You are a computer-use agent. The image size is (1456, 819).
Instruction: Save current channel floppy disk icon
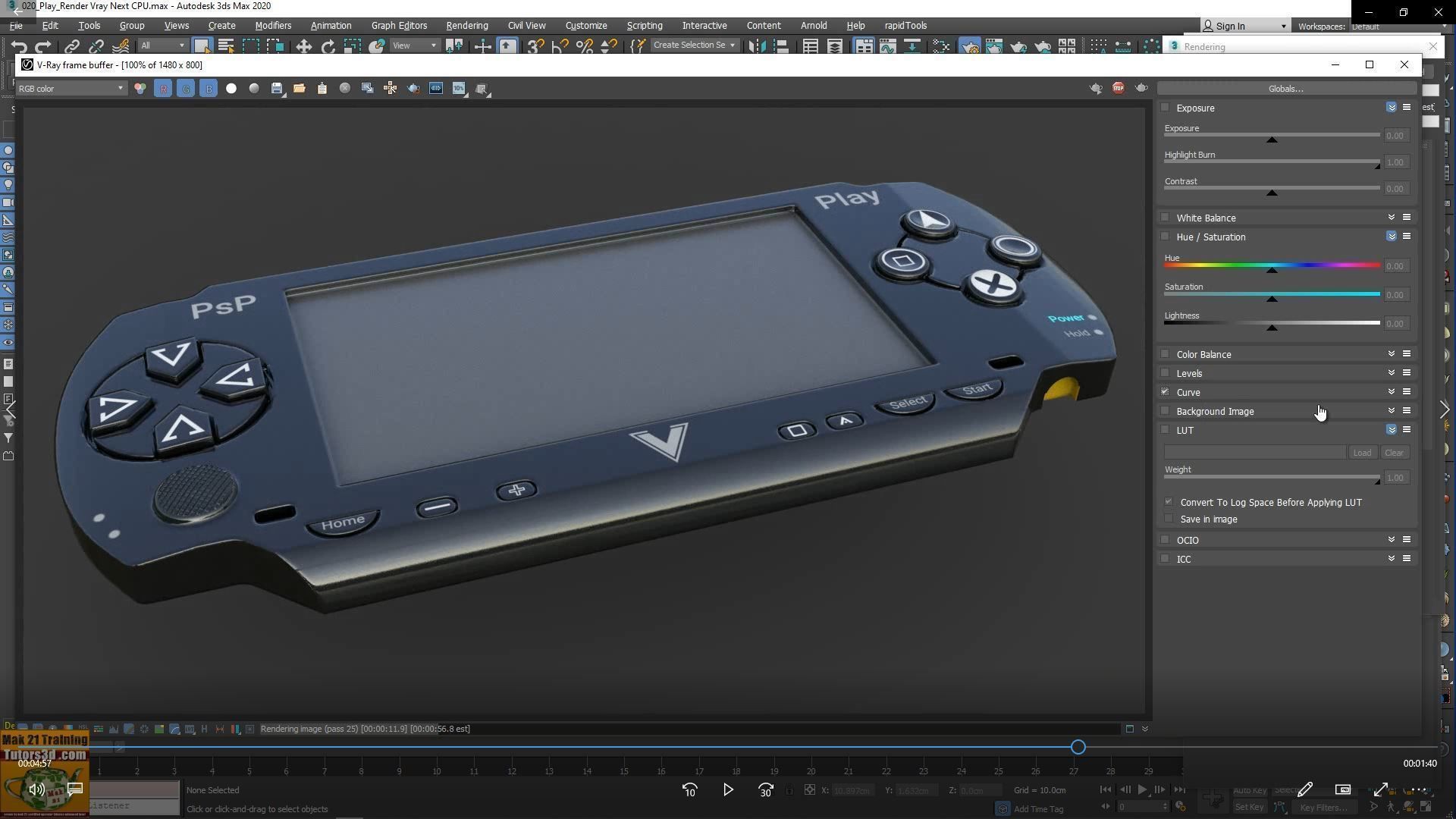(x=277, y=89)
